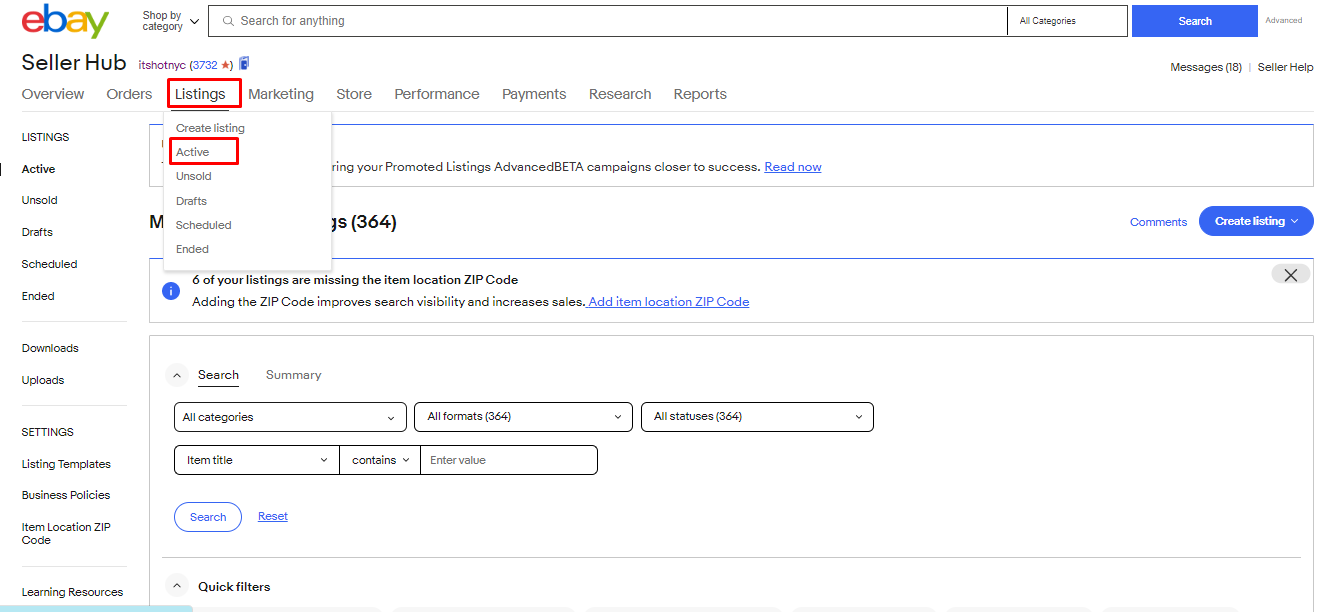Screen dimensions: 1323x612
Task: Collapse the Search section chevron
Action: [x=177, y=376]
